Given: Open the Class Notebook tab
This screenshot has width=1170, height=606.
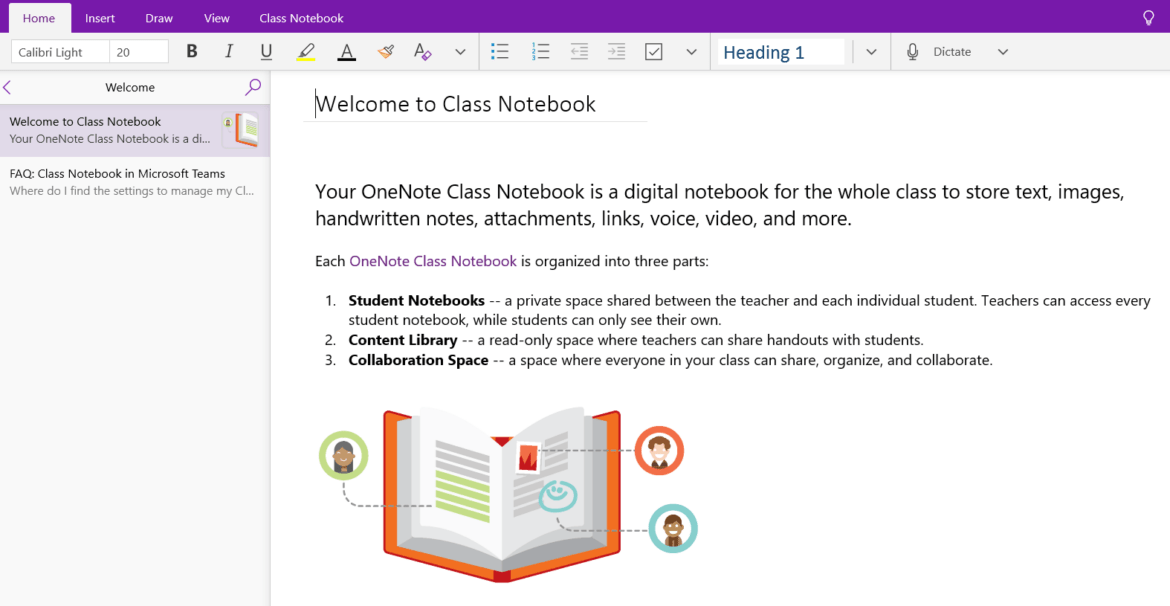Looking at the screenshot, I should (x=301, y=18).
